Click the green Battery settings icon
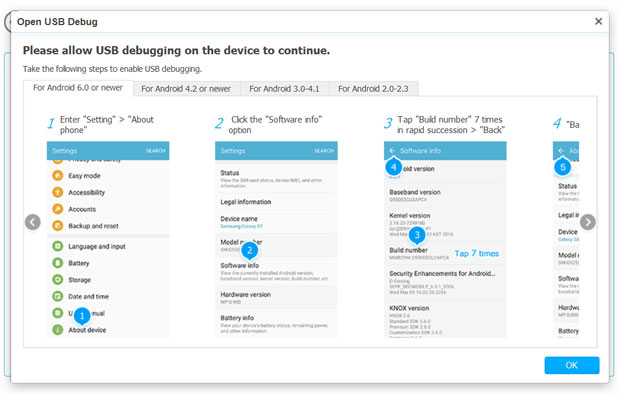The width and height of the screenshot is (620, 394). [58, 263]
